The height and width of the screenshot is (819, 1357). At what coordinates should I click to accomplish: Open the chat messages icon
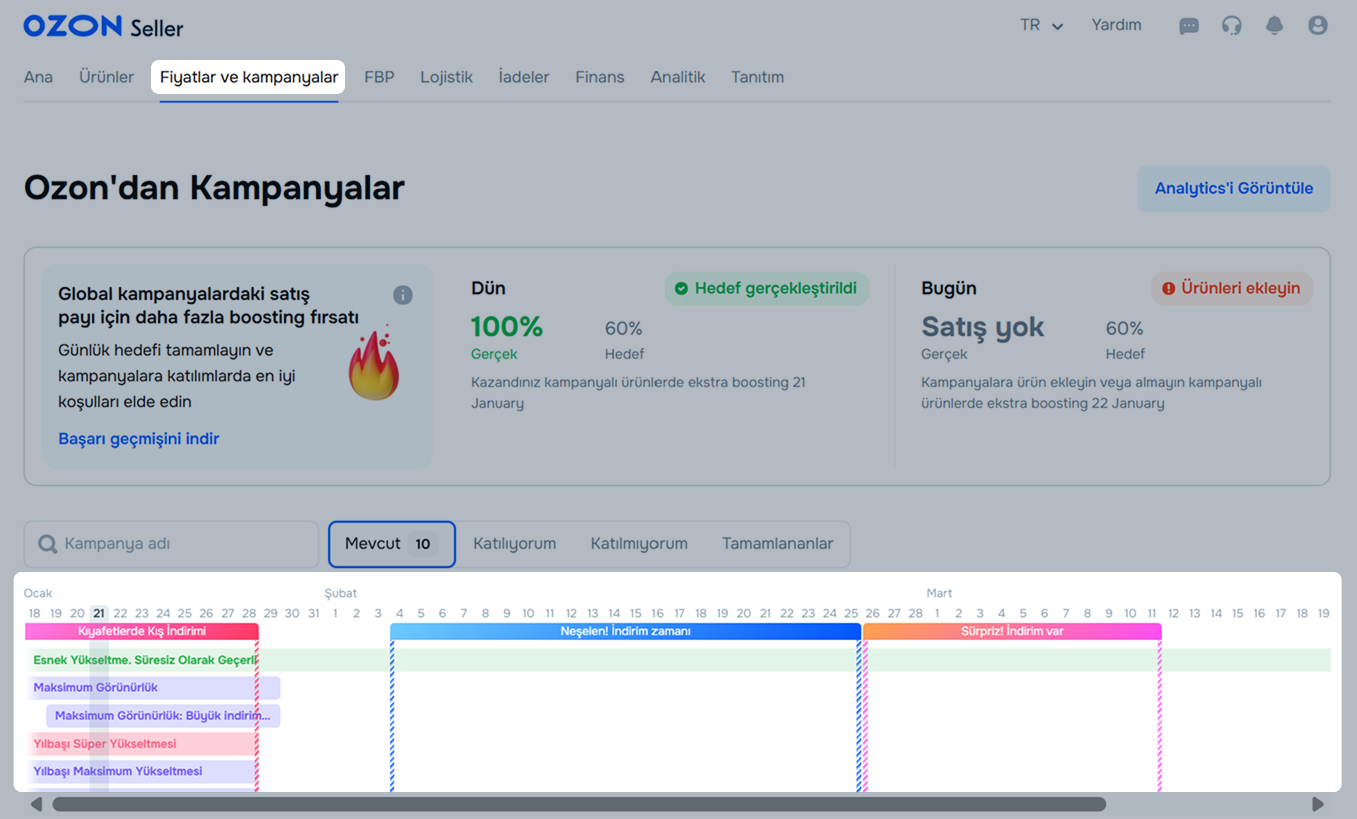click(x=1189, y=26)
